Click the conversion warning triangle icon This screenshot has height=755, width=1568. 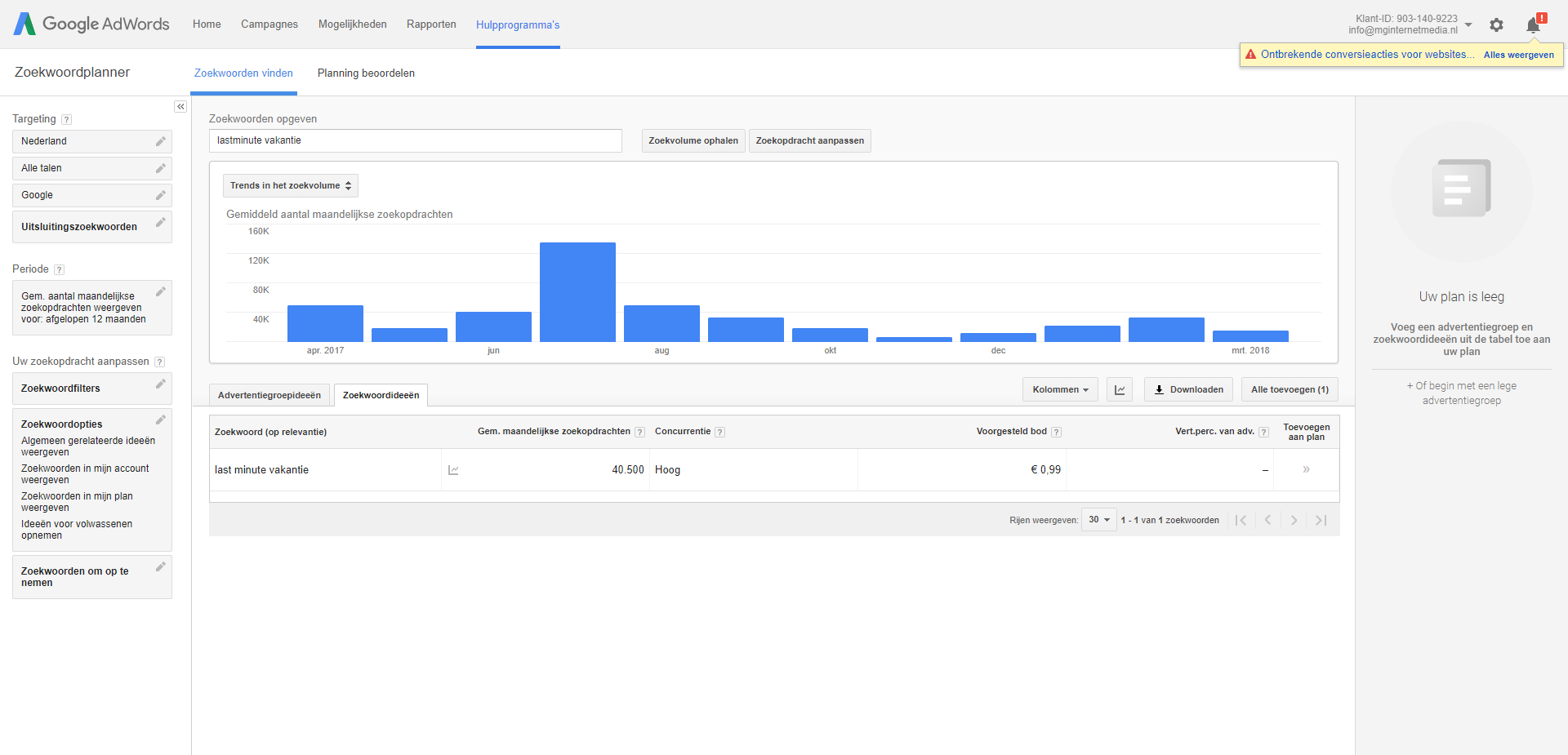1250,55
